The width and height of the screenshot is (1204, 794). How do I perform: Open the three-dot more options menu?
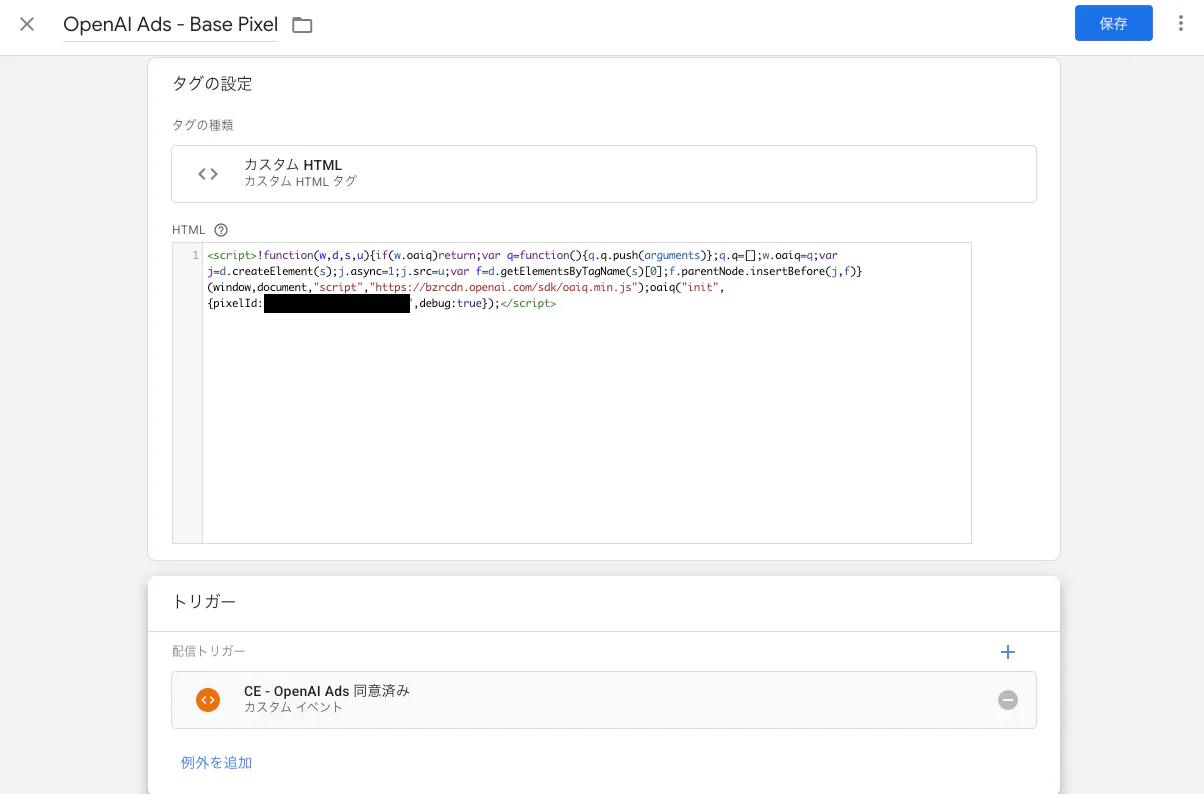point(1181,23)
